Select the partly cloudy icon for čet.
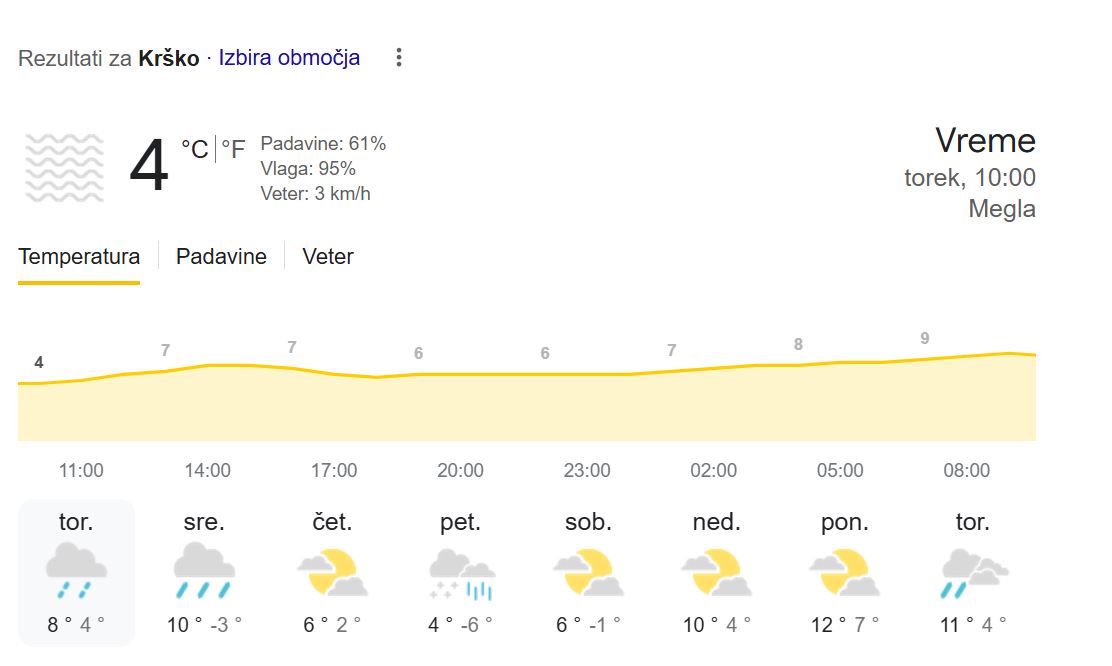The image size is (1112, 666). tap(331, 570)
